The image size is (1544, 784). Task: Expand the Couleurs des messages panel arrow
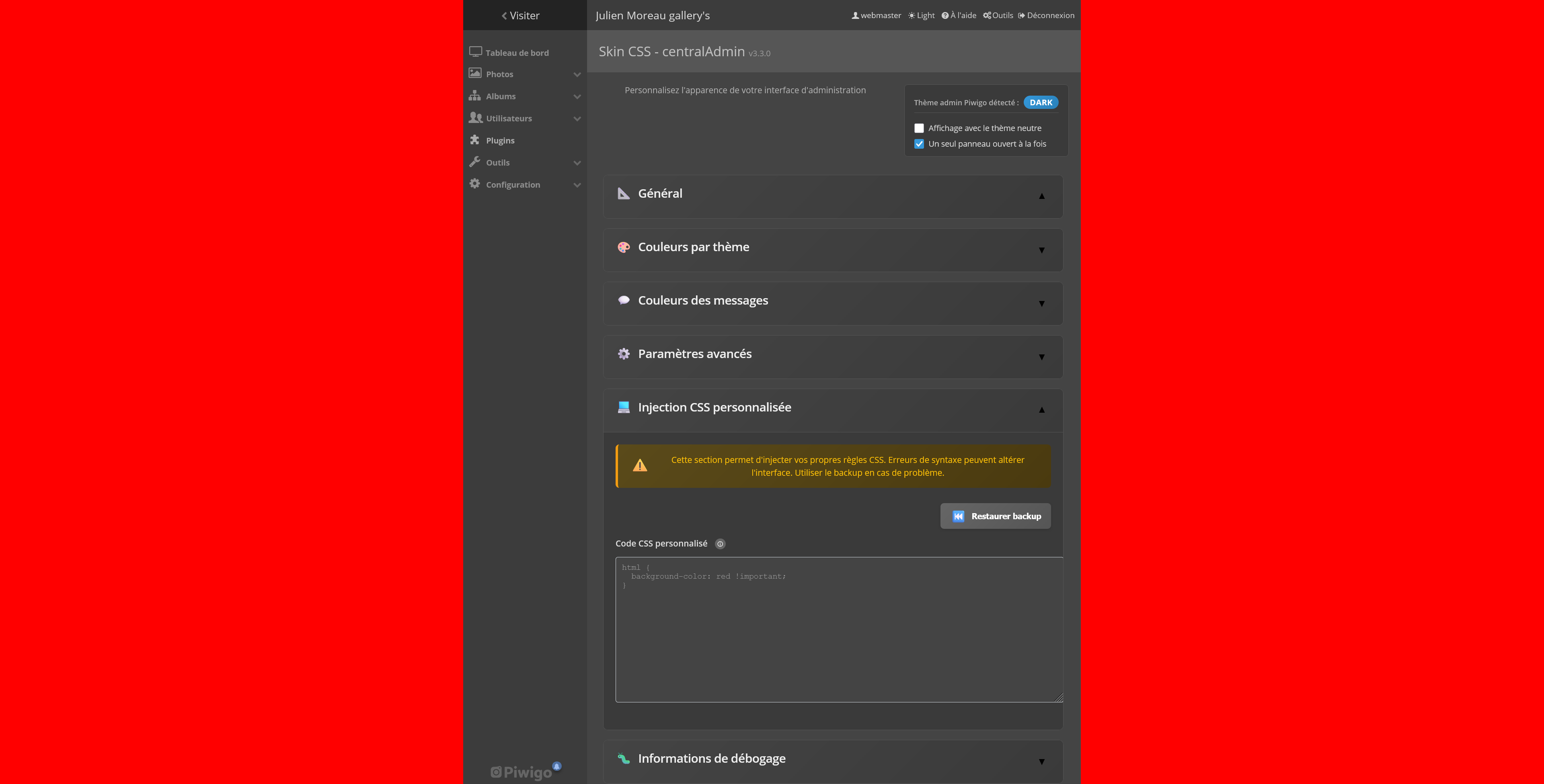[x=1041, y=304]
